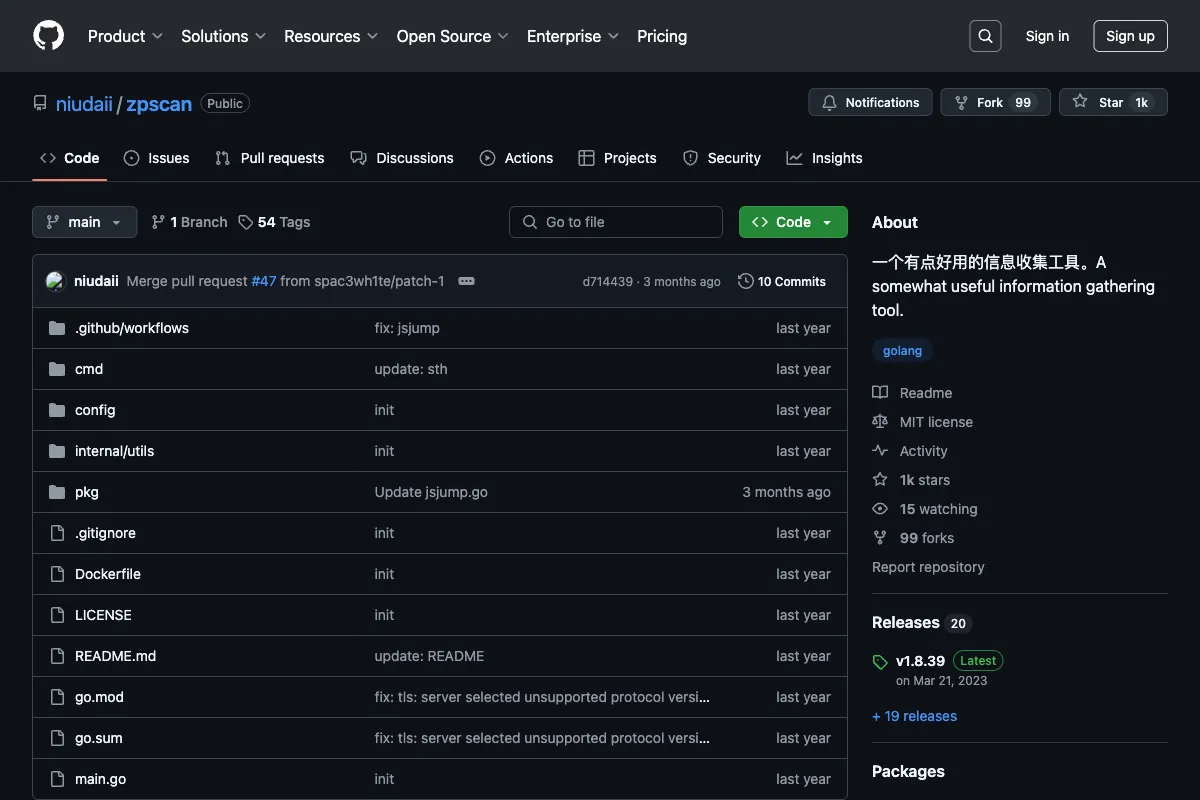
Task: Open the Releases 20 heading link
Action: (x=921, y=623)
